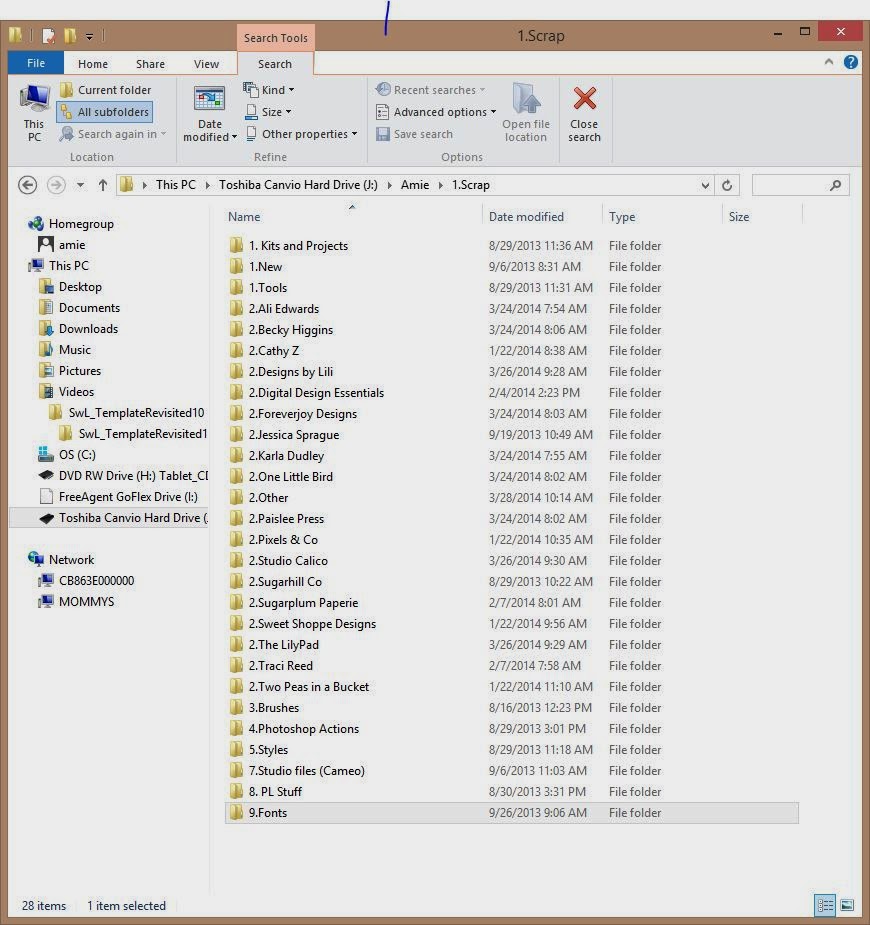Switch to Large icons view in status bar
Image resolution: width=870 pixels, height=925 pixels.
[847, 905]
